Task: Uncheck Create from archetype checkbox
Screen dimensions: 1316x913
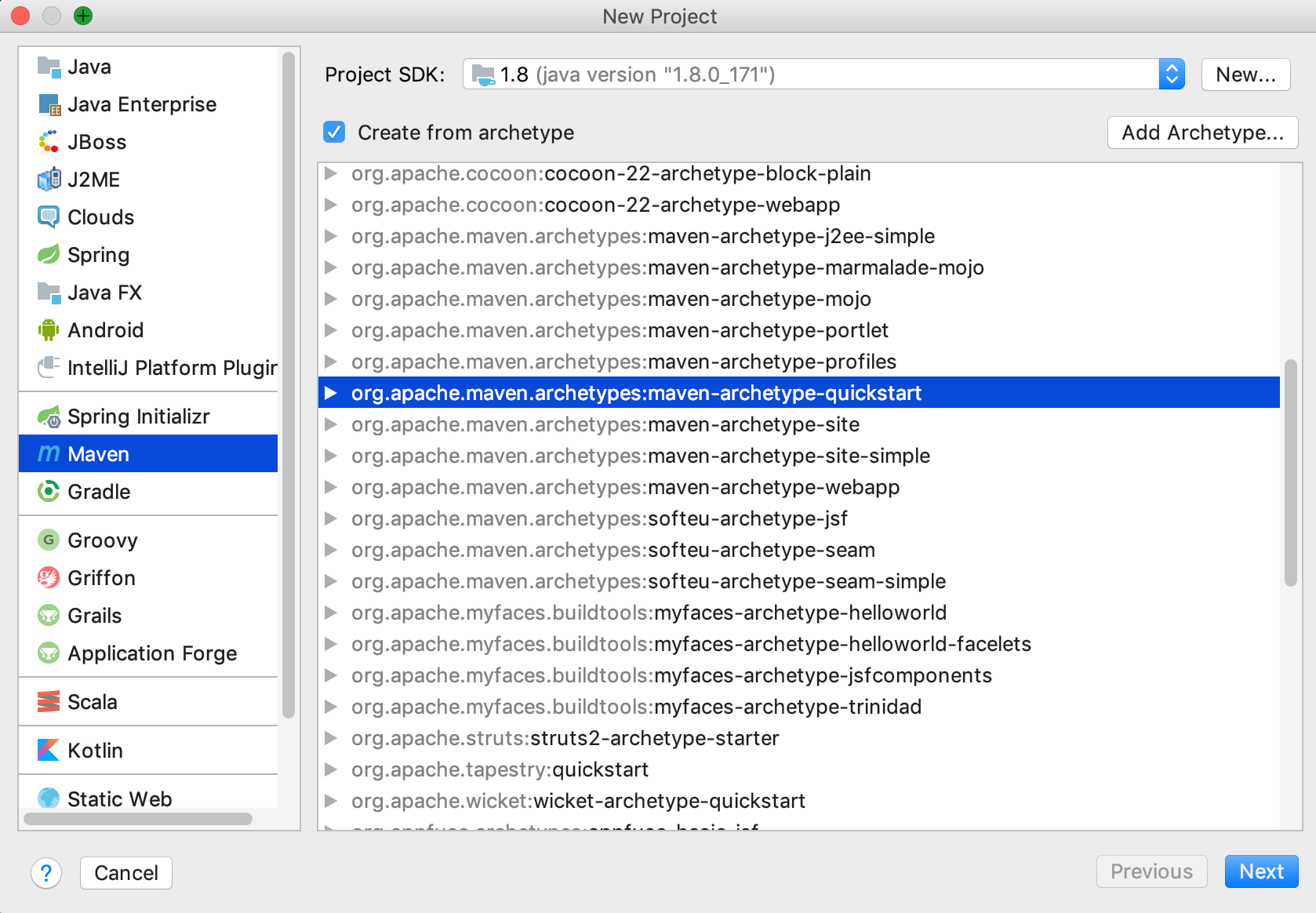Action: point(334,132)
